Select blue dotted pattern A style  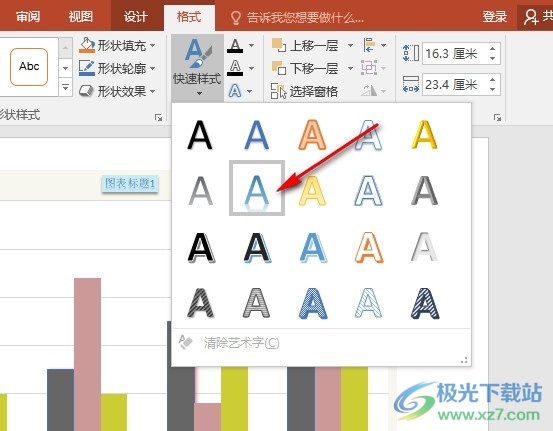pos(313,303)
